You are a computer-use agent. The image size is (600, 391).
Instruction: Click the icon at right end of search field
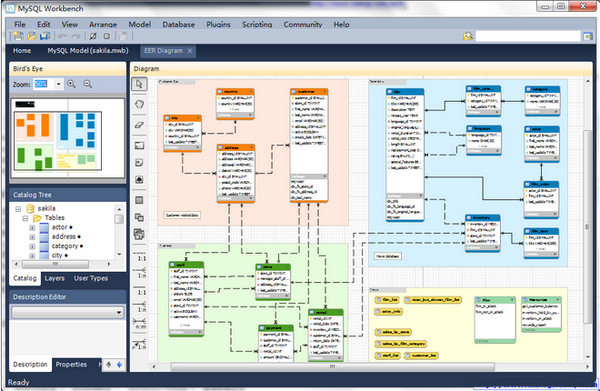pyautogui.click(x=588, y=36)
